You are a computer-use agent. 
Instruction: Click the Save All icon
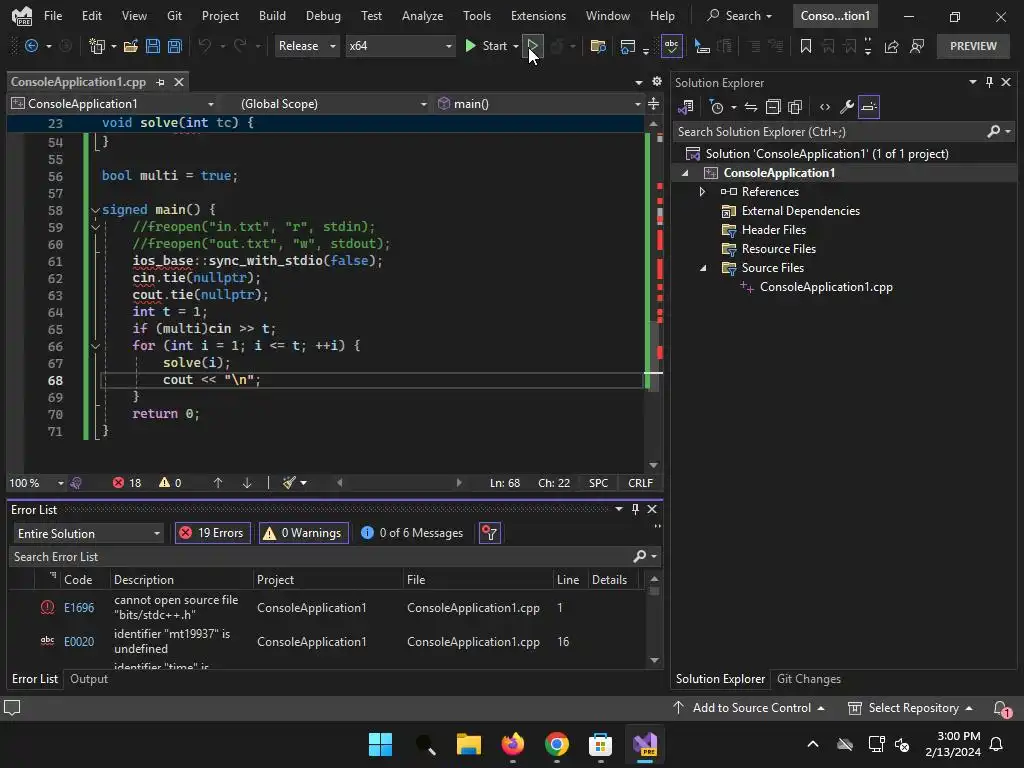[x=175, y=46]
